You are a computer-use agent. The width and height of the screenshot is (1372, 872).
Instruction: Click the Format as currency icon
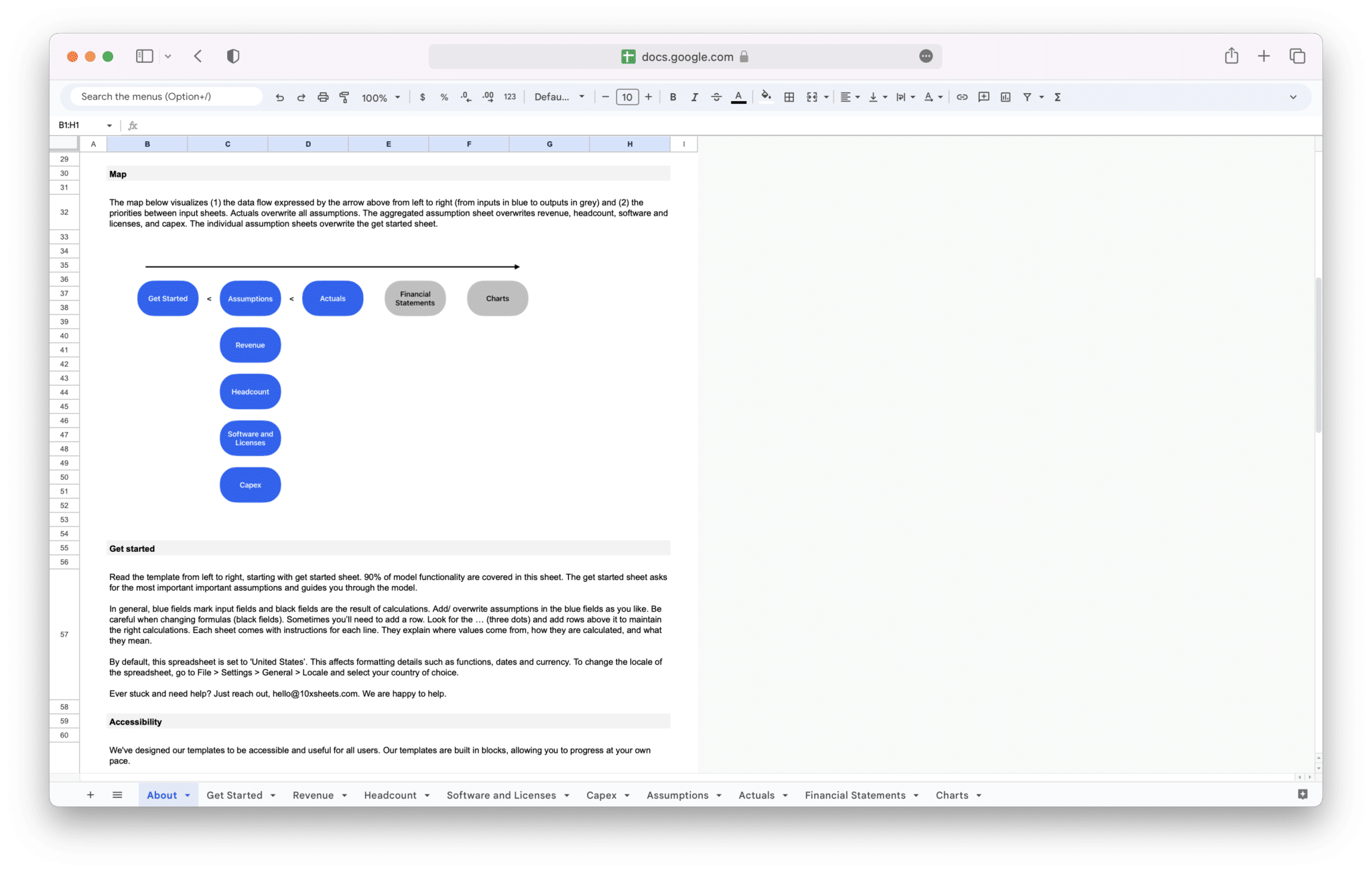tap(422, 96)
